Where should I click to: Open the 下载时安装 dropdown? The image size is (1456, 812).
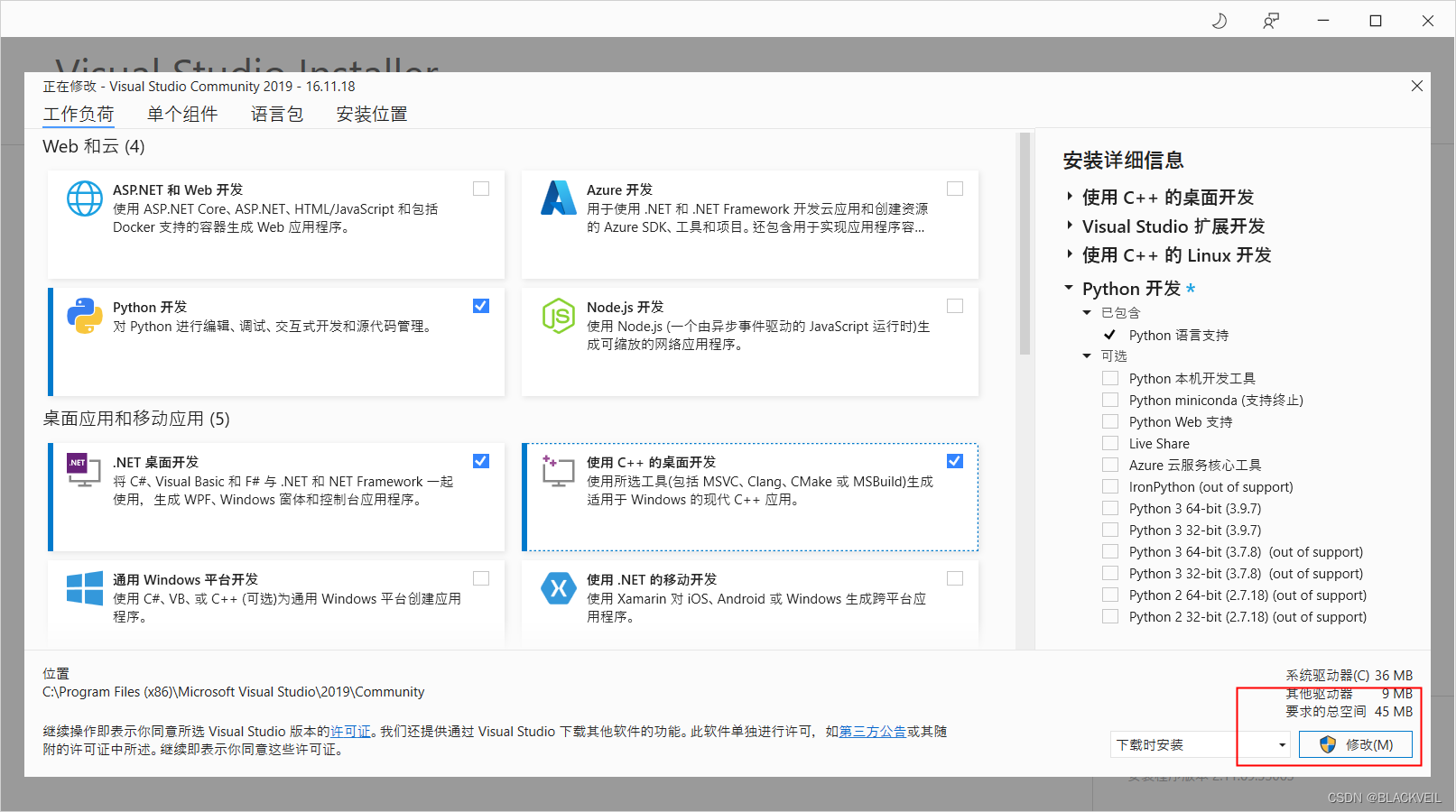(1201, 744)
